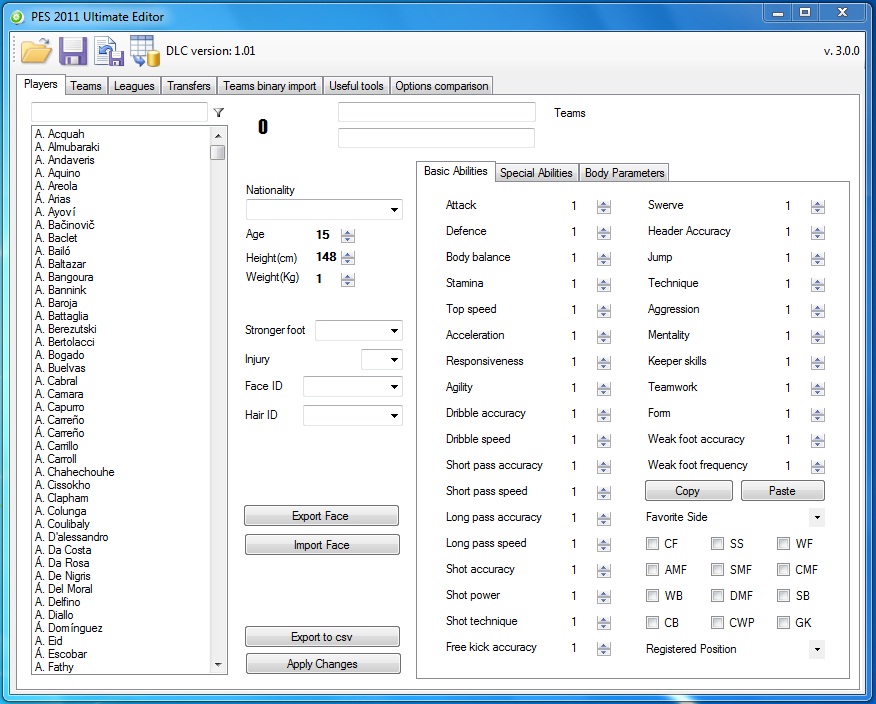876x704 pixels.
Task: Open file with the folder icon
Action: tap(36, 51)
